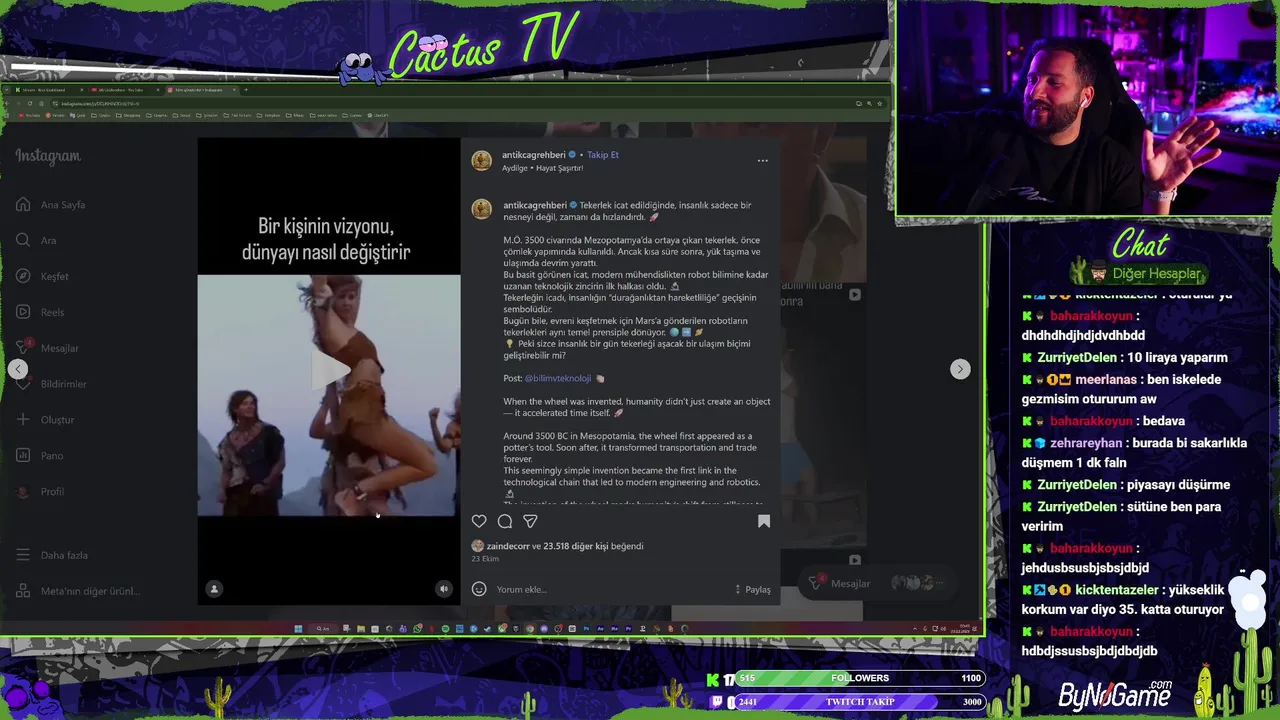The image size is (1280, 720).
Task: Open the Mesajlar messages sidebar icon
Action: [23, 348]
